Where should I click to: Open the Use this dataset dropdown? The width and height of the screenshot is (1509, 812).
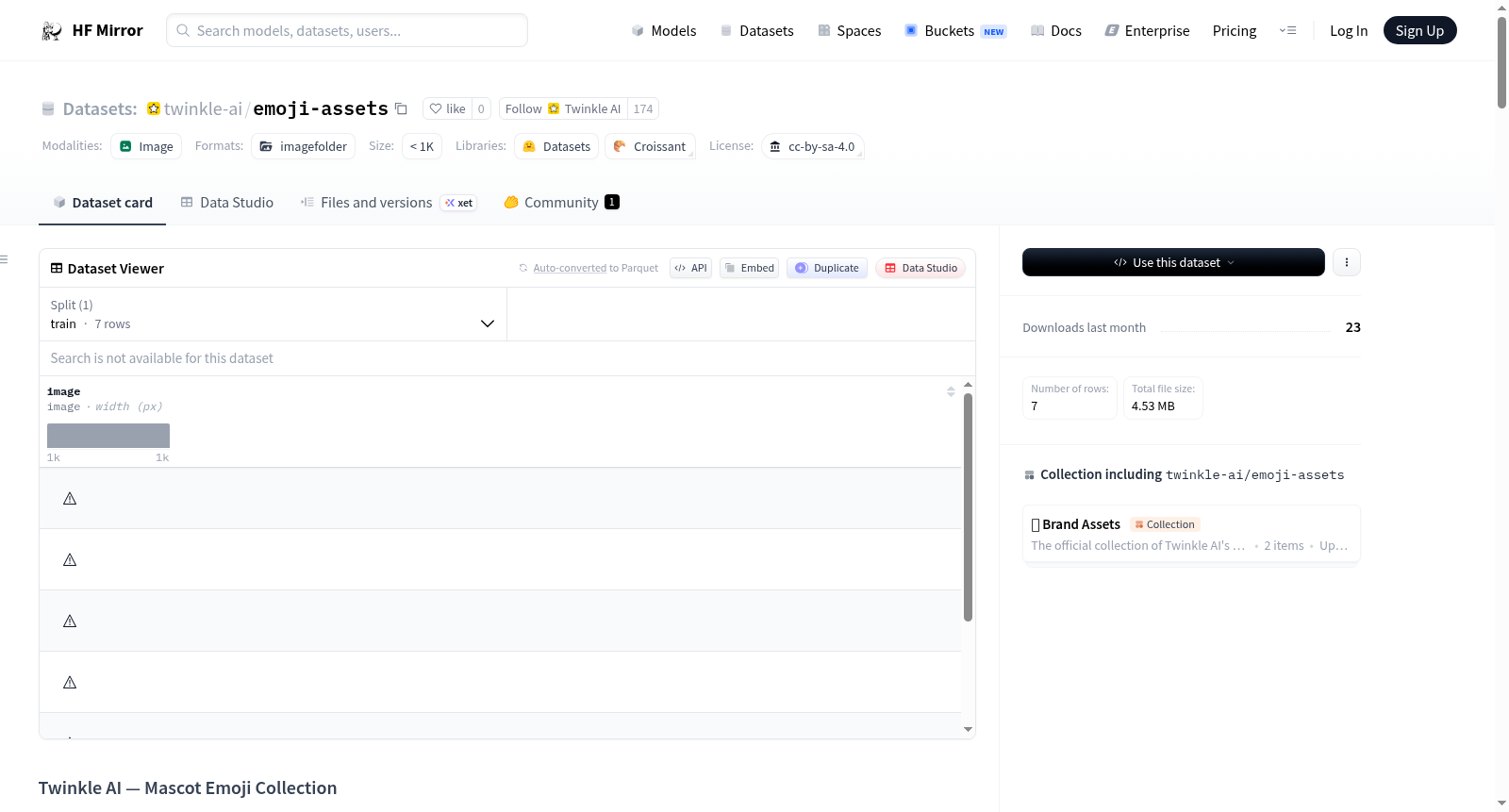coord(1173,262)
